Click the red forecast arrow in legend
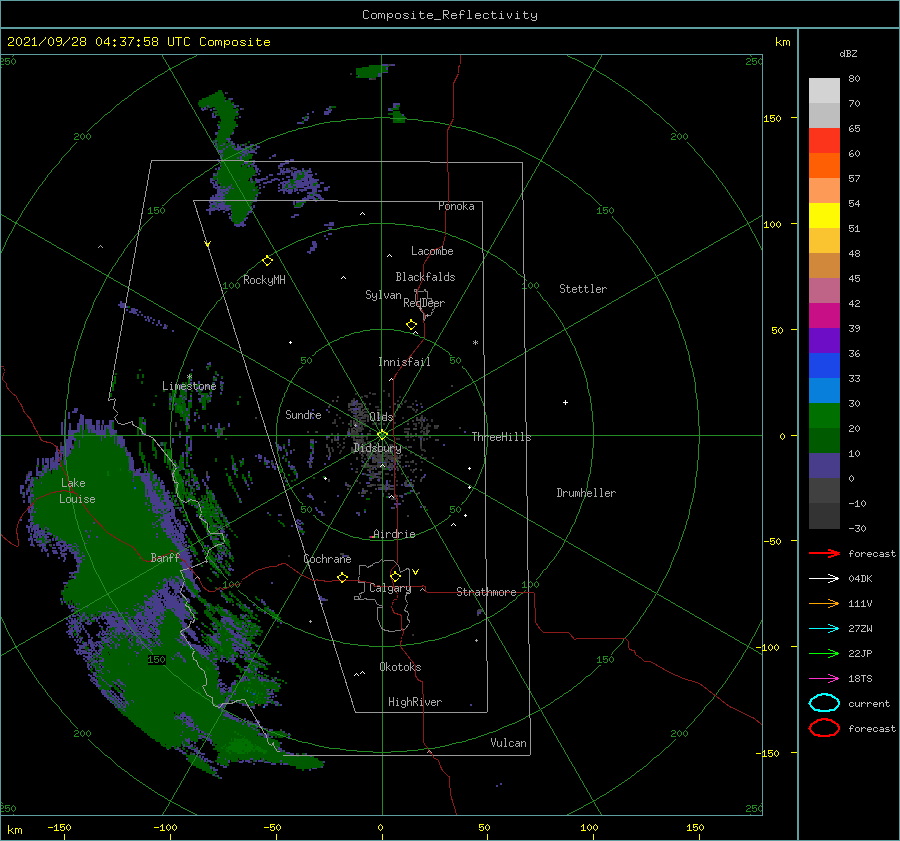 pyautogui.click(x=824, y=553)
